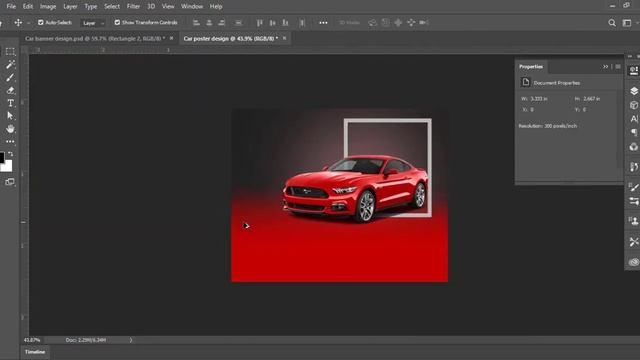The width and height of the screenshot is (640, 360).
Task: Open the Clone Source stamp panel icon
Action: [x=634, y=221]
